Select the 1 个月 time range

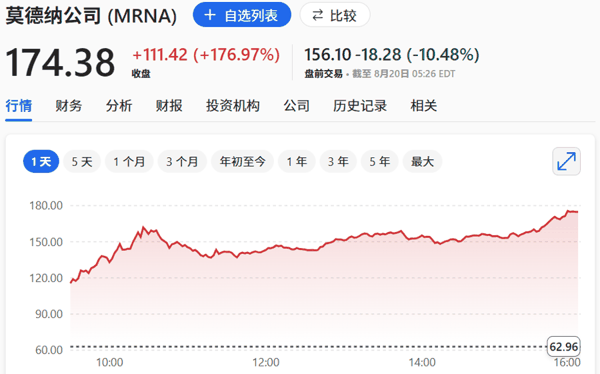coord(129,162)
